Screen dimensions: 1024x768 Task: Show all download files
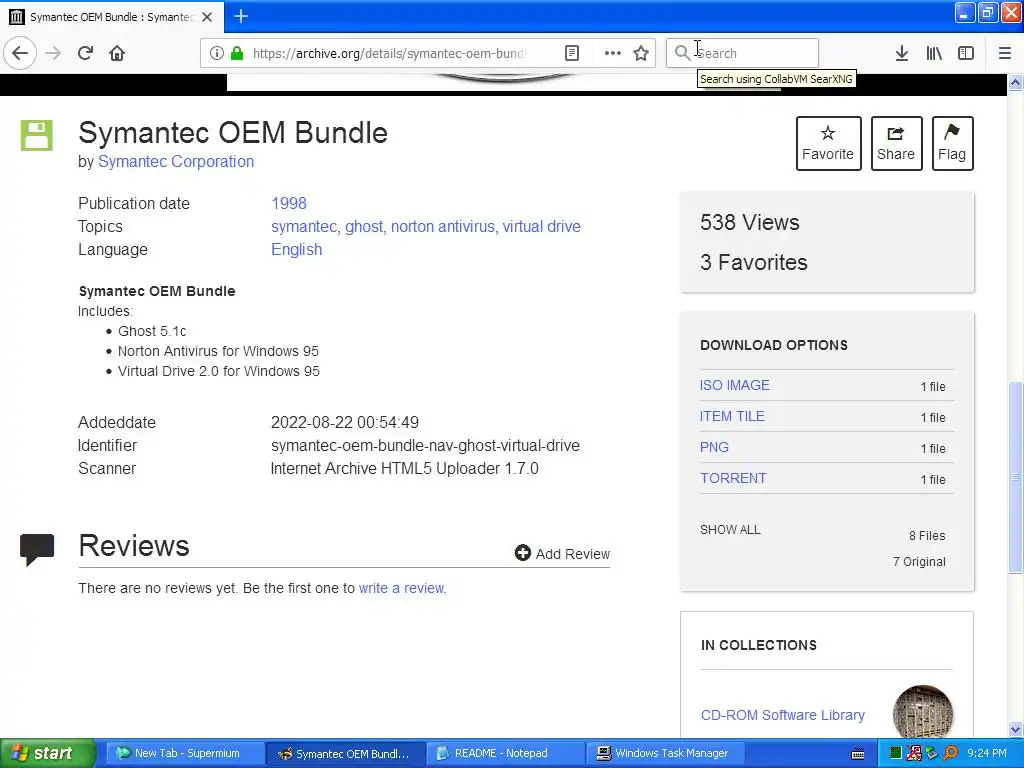pyautogui.click(x=730, y=530)
